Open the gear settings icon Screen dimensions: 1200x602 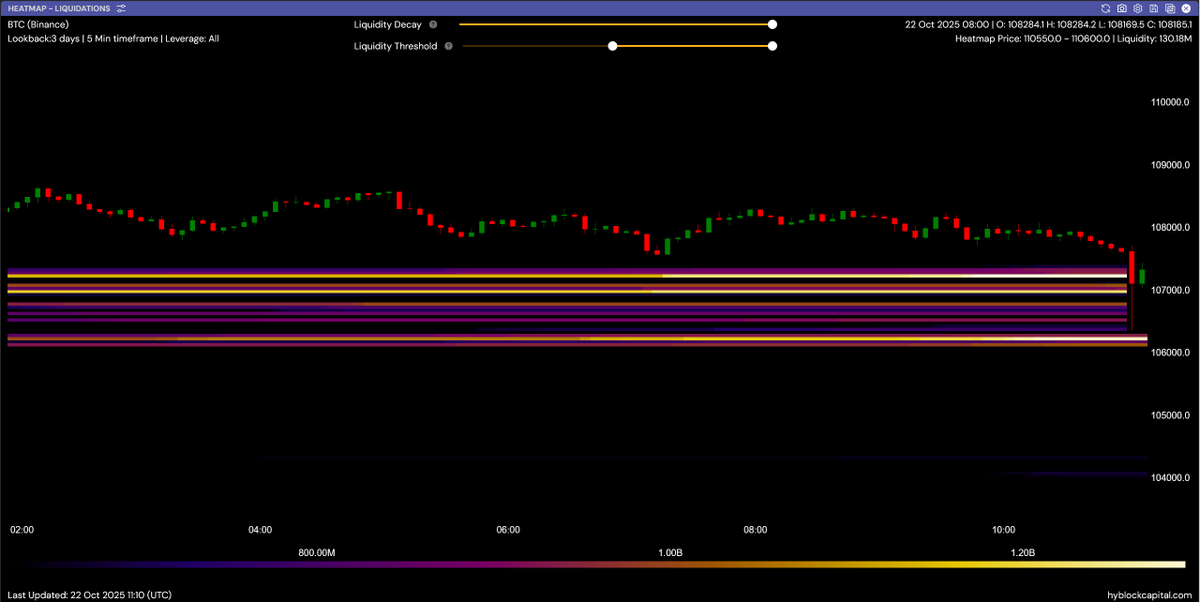[1138, 8]
